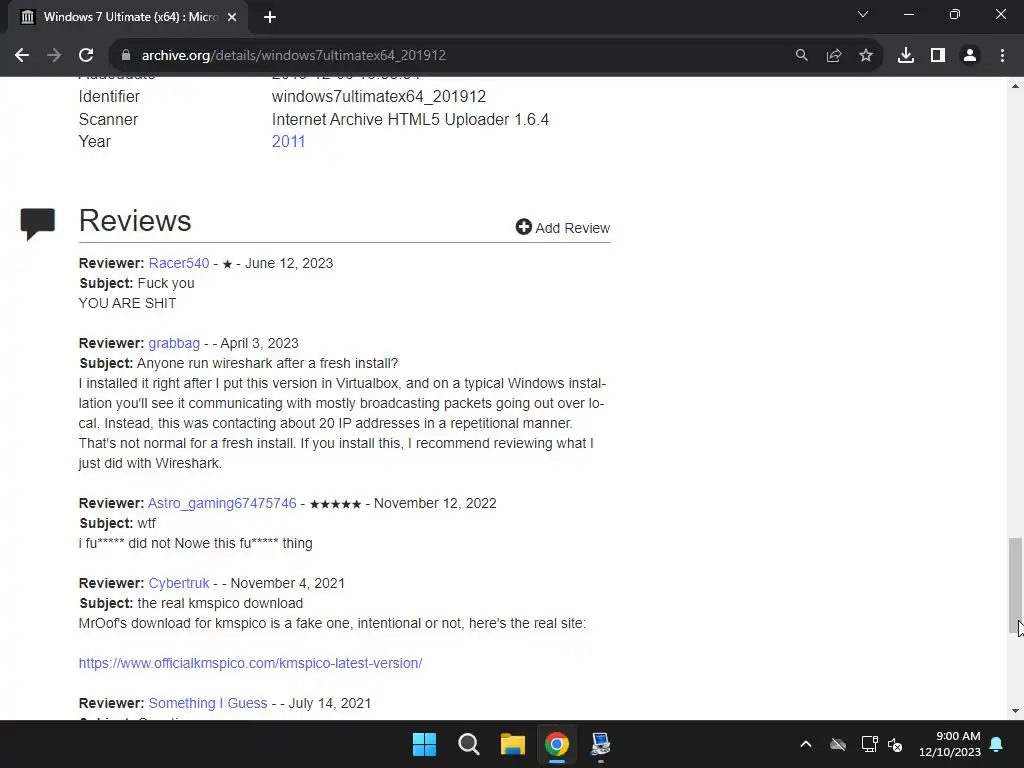Click the Reviews speech bubble icon

[x=38, y=224]
